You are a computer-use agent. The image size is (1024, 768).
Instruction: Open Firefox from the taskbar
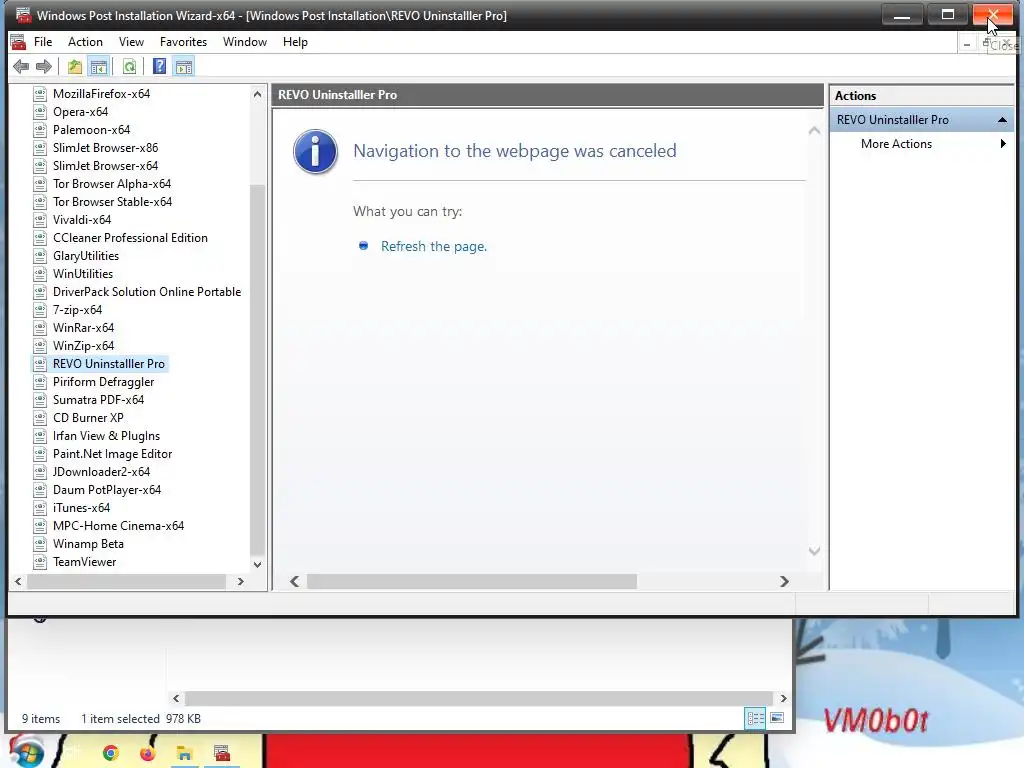click(148, 753)
